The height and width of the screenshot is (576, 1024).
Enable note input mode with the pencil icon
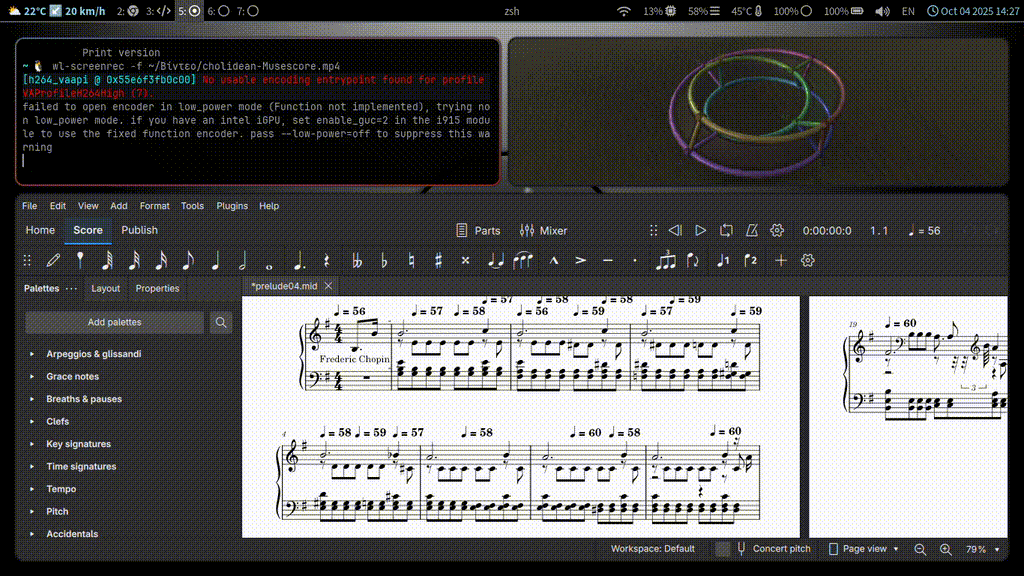click(53, 260)
